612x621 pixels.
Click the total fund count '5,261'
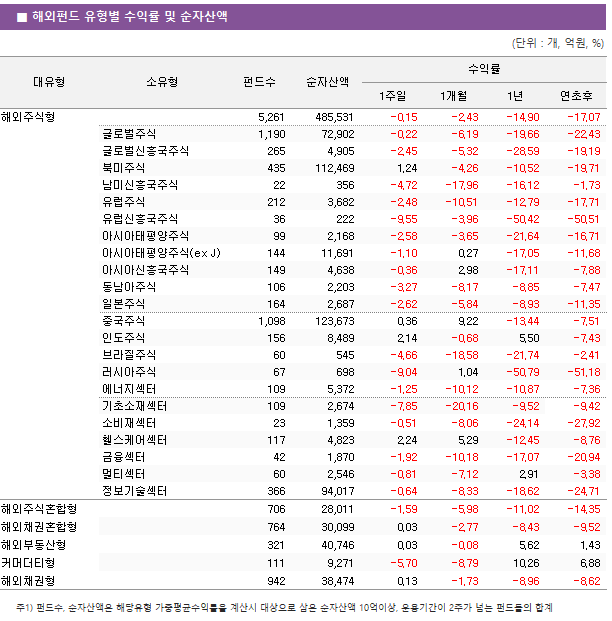(271, 117)
